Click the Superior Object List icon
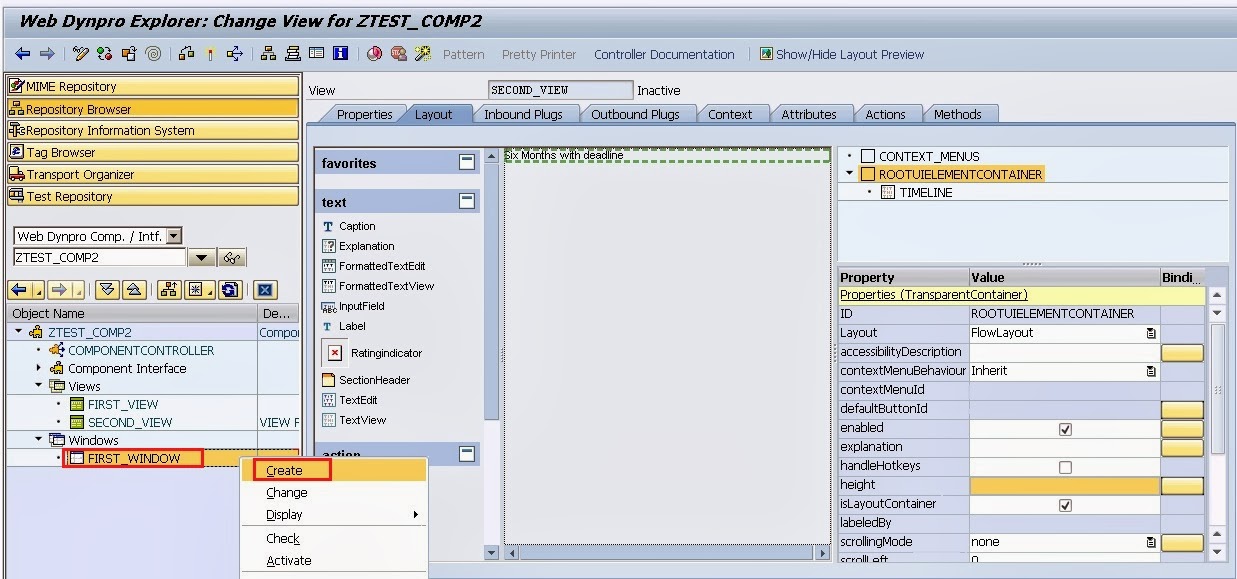Viewport: 1237px width, 579px height. 168,290
